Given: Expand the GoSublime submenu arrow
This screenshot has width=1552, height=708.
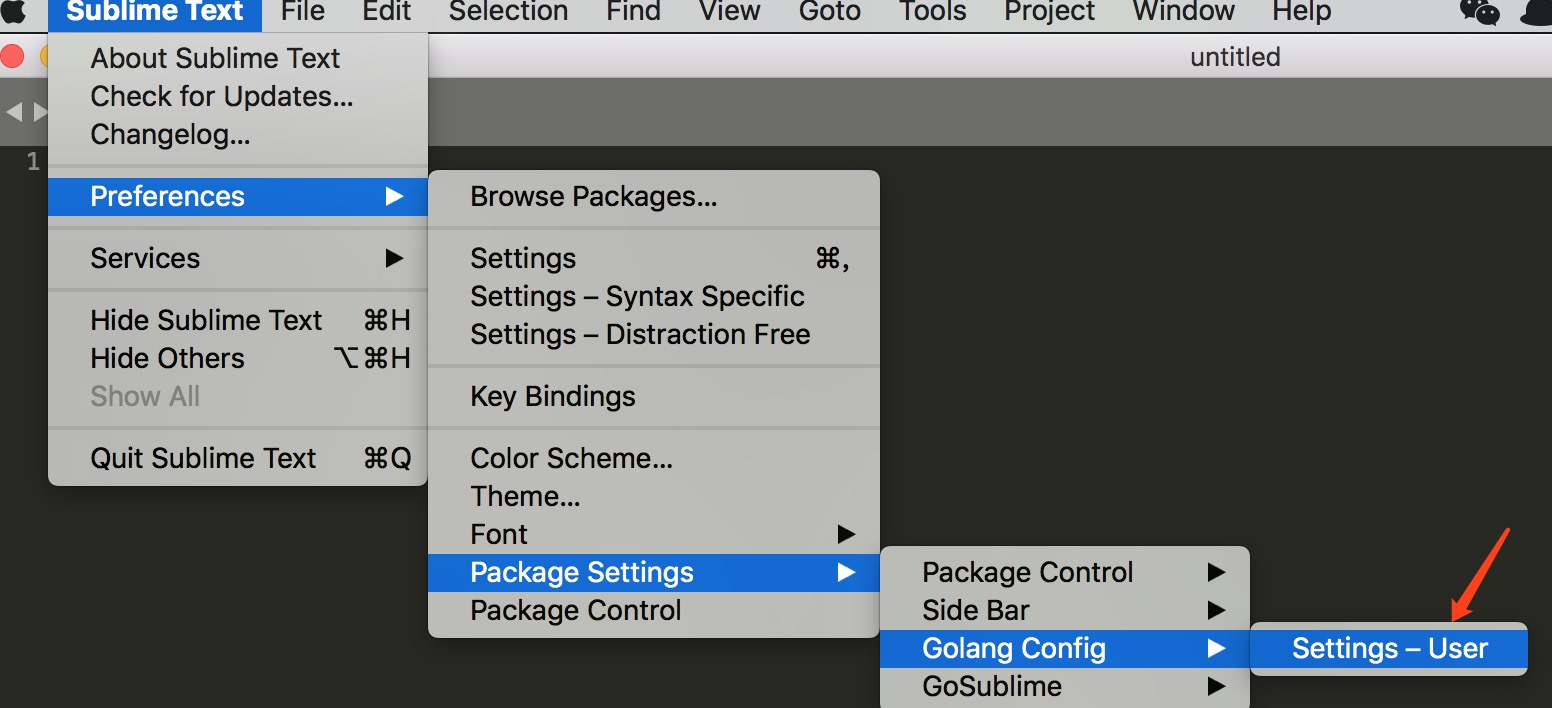Looking at the screenshot, I should tap(1215, 686).
